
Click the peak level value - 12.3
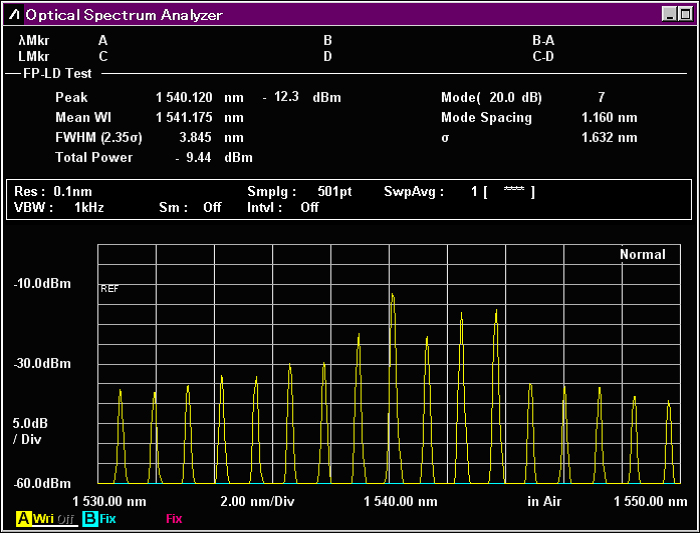[x=280, y=97]
